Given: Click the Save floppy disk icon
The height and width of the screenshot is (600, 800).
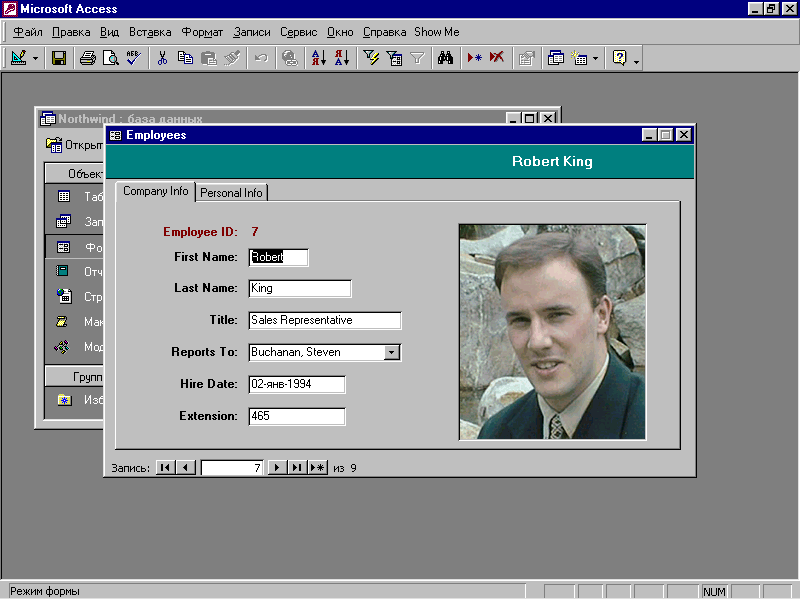Looking at the screenshot, I should point(59,58).
